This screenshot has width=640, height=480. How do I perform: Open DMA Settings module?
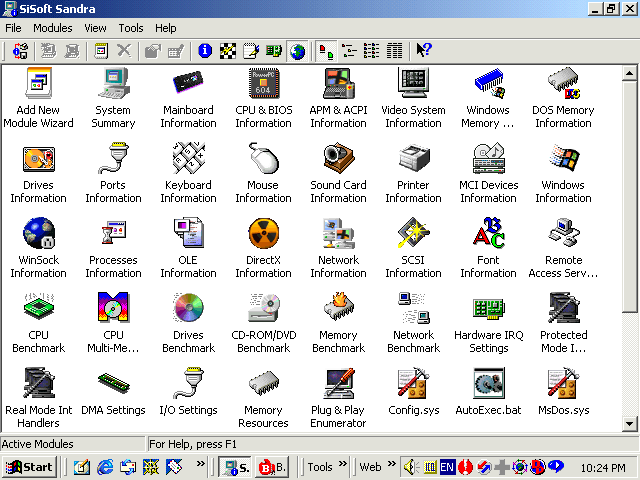113,392
